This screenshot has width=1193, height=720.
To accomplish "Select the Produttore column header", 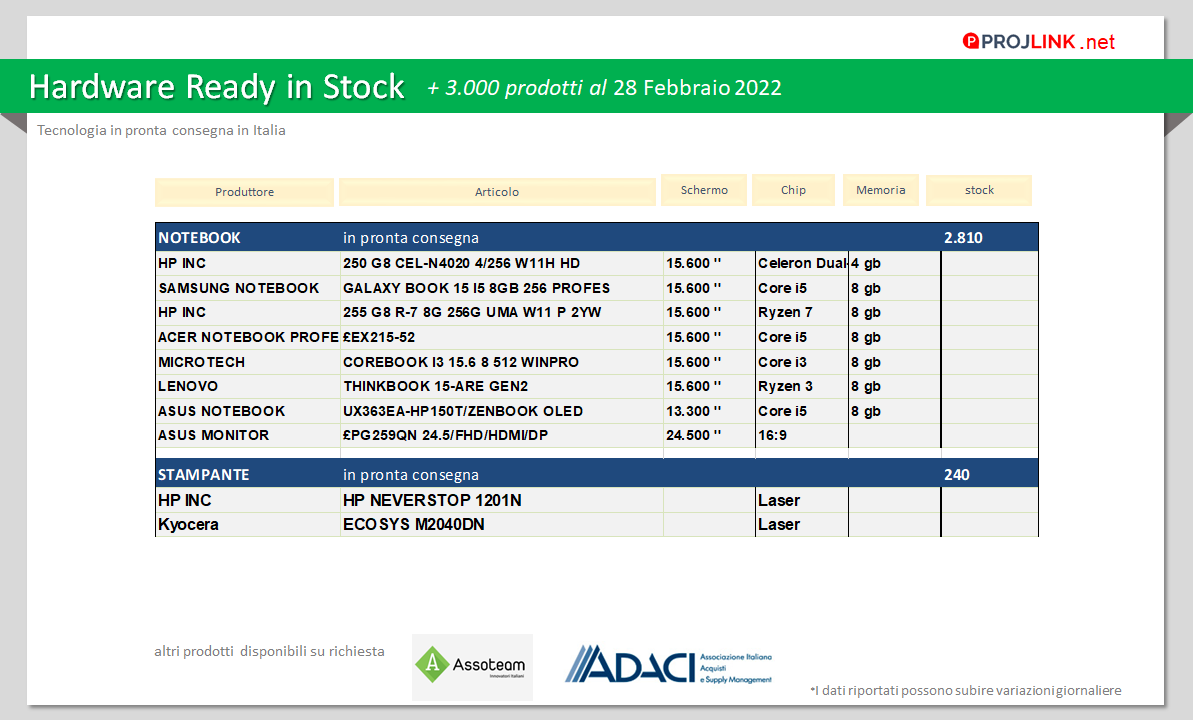I will [244, 192].
